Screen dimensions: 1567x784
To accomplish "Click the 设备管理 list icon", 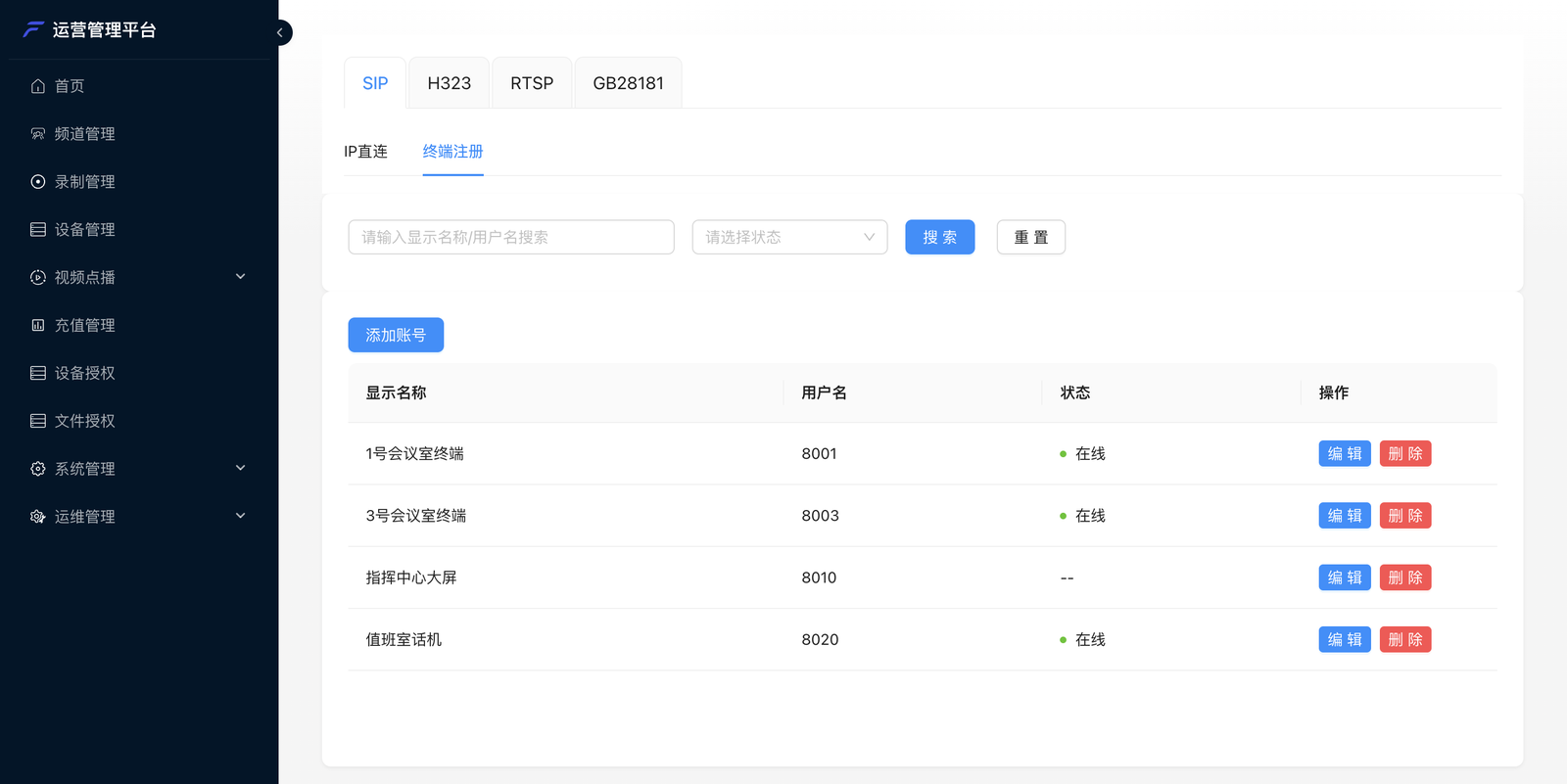I will 38,230.
